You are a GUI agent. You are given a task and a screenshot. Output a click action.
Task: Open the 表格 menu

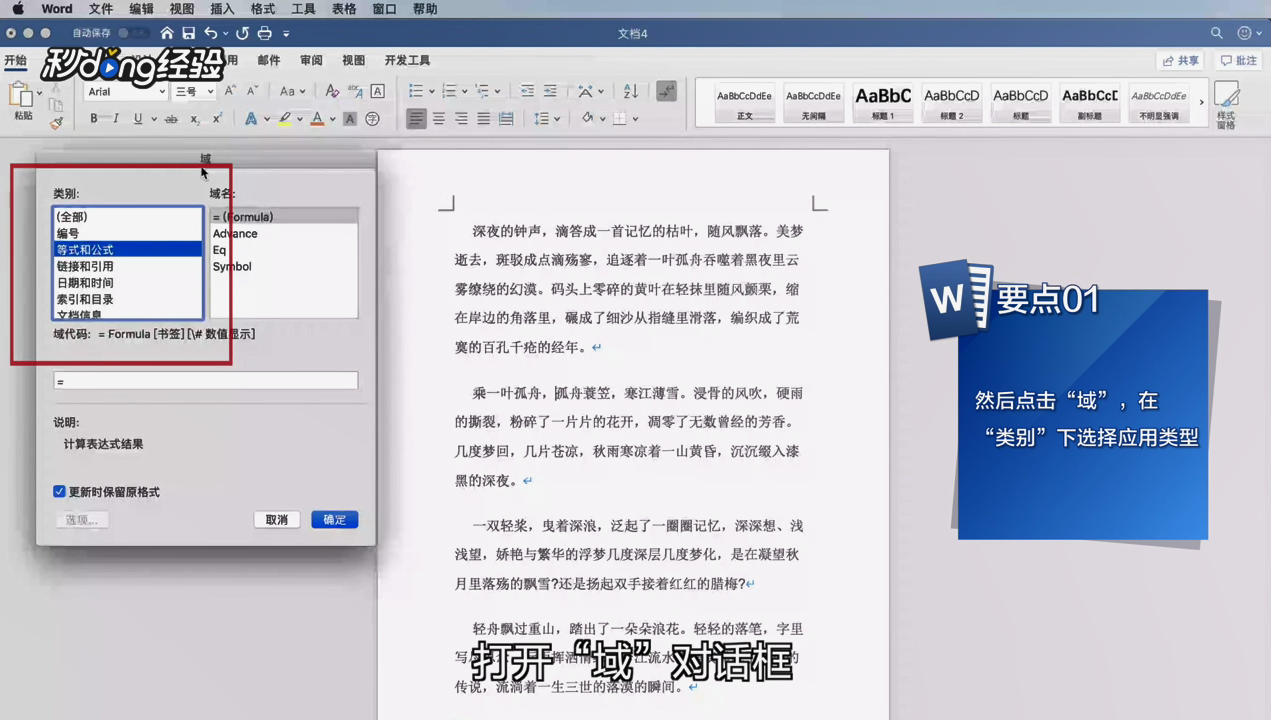(x=344, y=9)
